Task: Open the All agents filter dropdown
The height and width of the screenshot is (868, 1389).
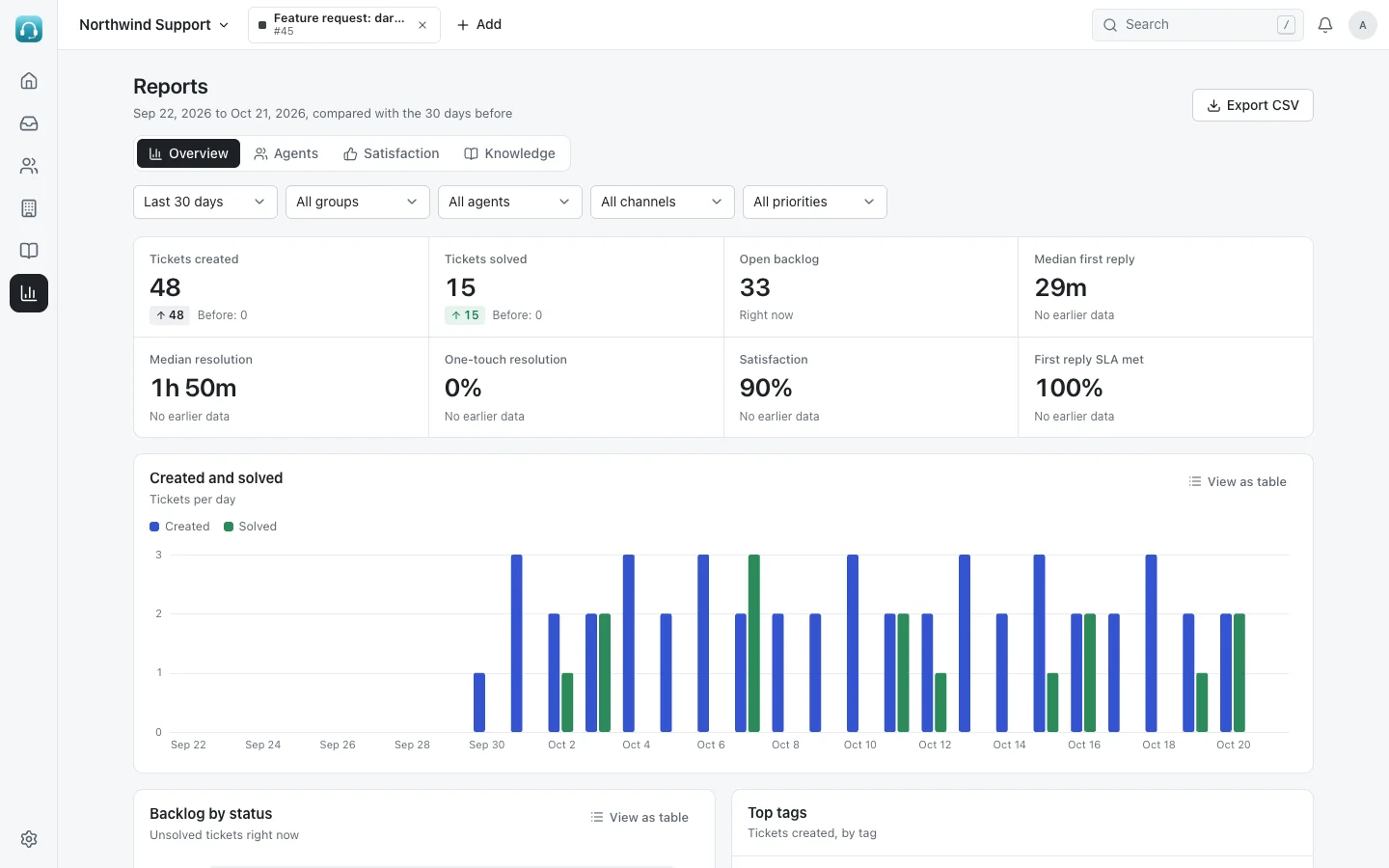Action: (510, 202)
